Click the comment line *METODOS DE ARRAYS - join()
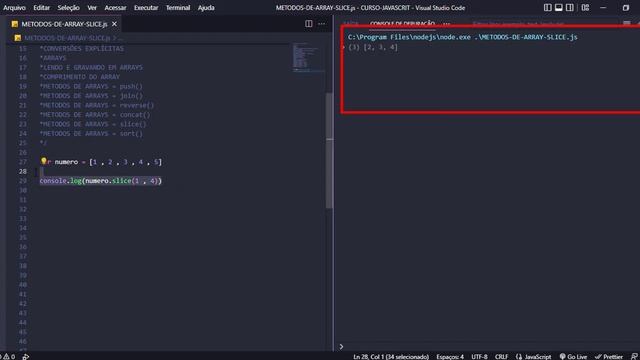This screenshot has width=640, height=360. point(91,96)
